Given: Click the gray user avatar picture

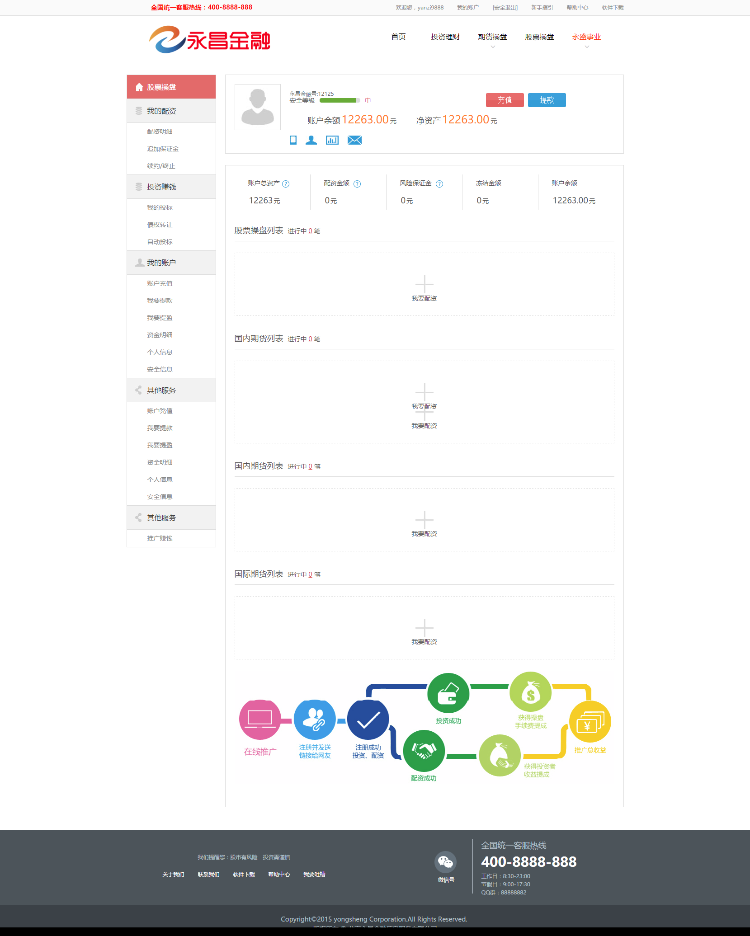Looking at the screenshot, I should click(257, 107).
